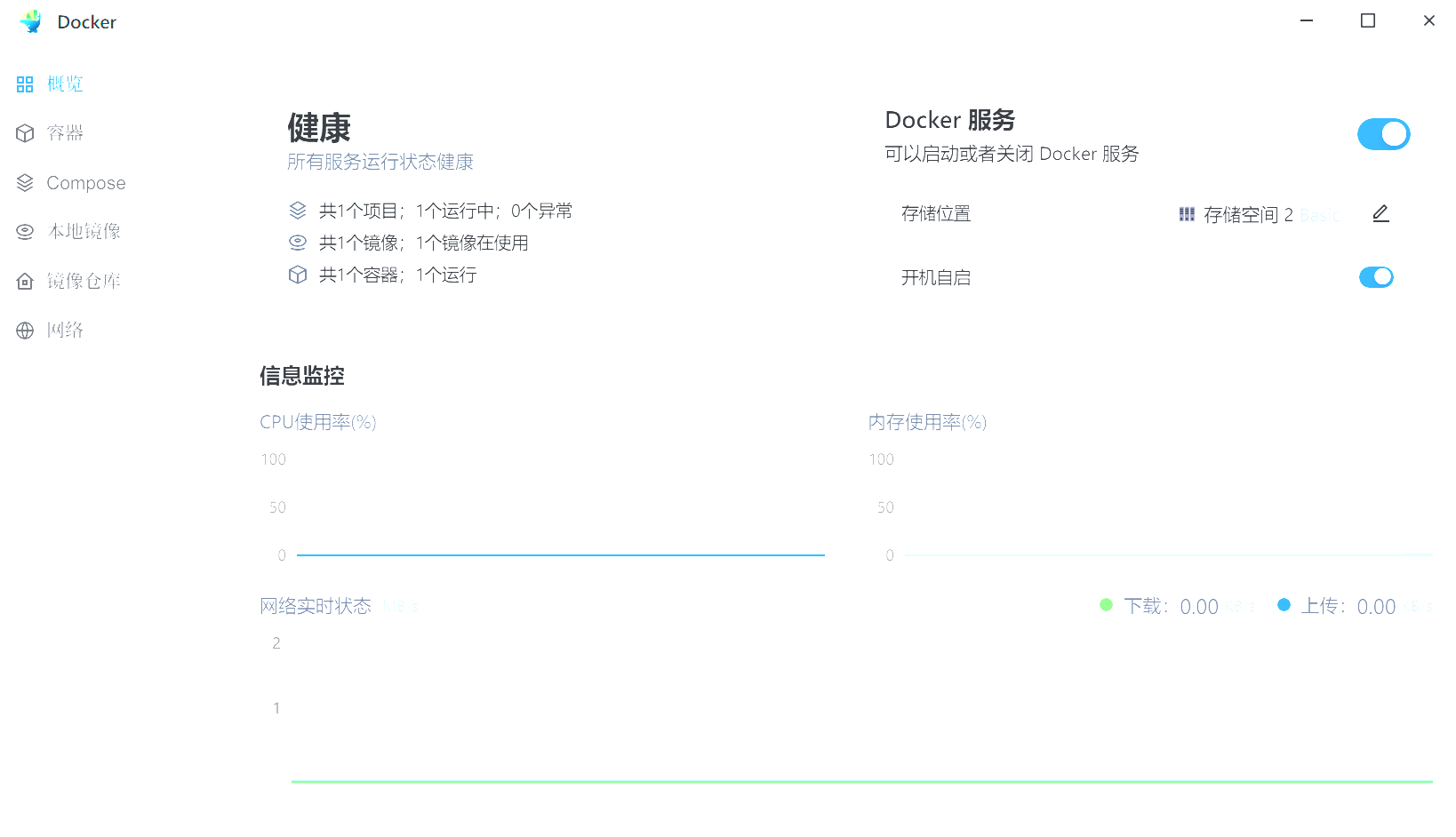Select 存储空间 2 storage location value
This screenshot has height=837, width=1456.
tap(1247, 215)
